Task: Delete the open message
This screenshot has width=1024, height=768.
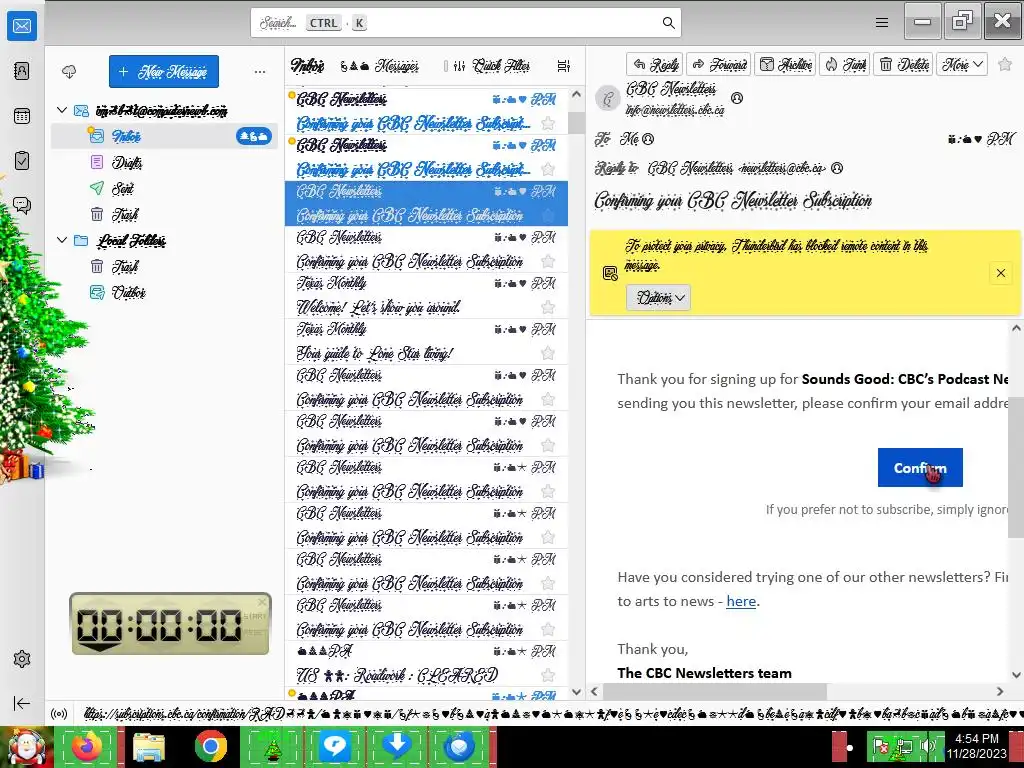Action: tap(904, 64)
